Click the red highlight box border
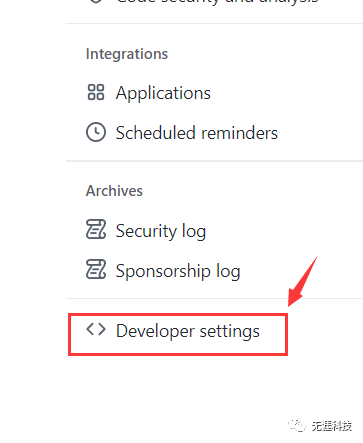363x443 pixels. (x=178, y=314)
